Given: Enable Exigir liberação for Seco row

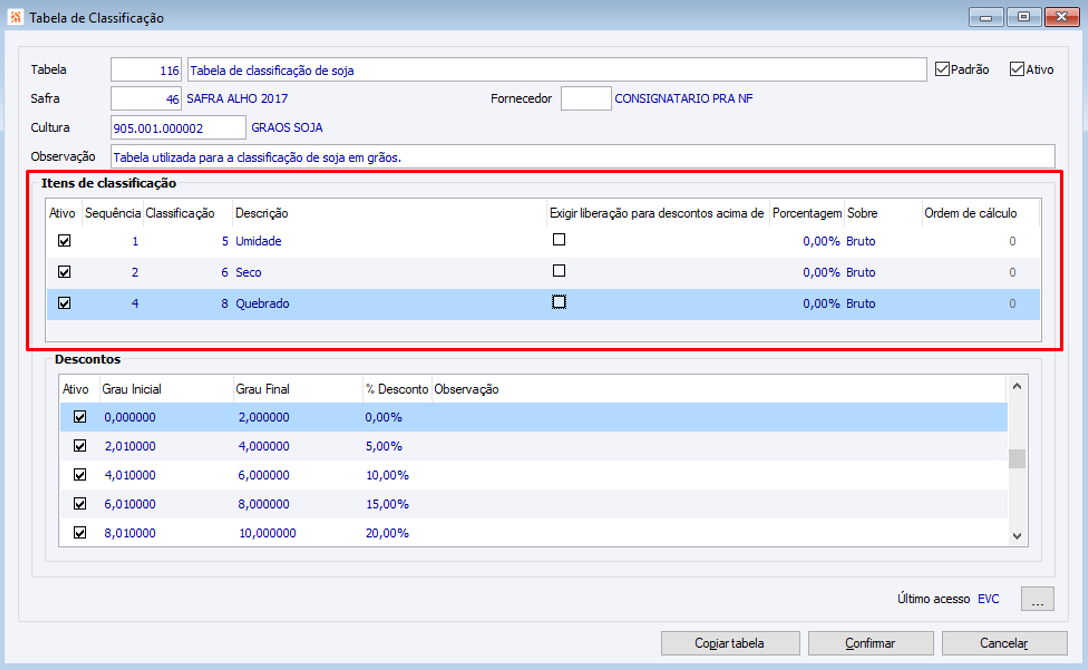Looking at the screenshot, I should click(x=559, y=270).
